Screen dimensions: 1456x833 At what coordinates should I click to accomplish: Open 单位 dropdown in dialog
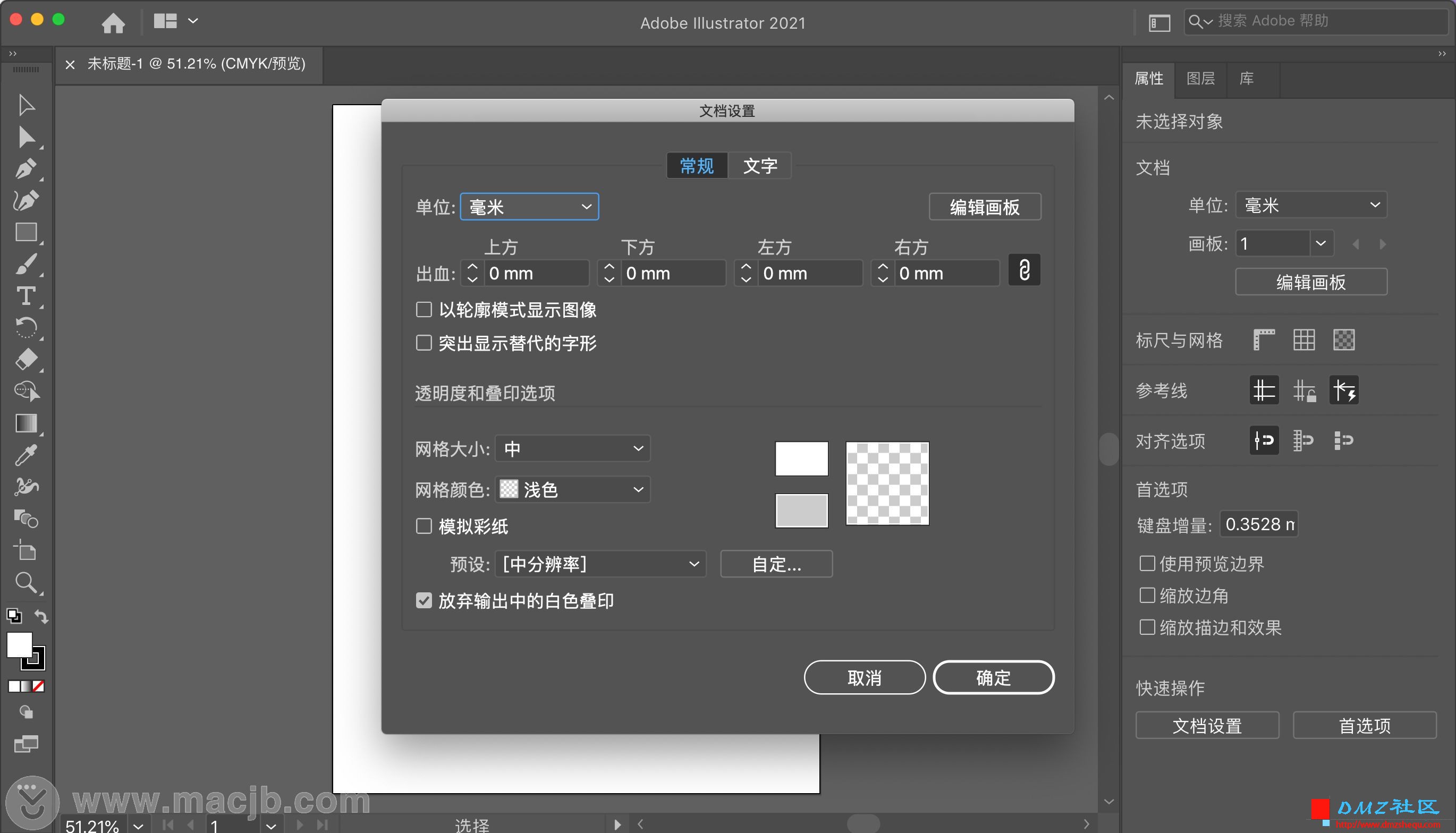(529, 207)
